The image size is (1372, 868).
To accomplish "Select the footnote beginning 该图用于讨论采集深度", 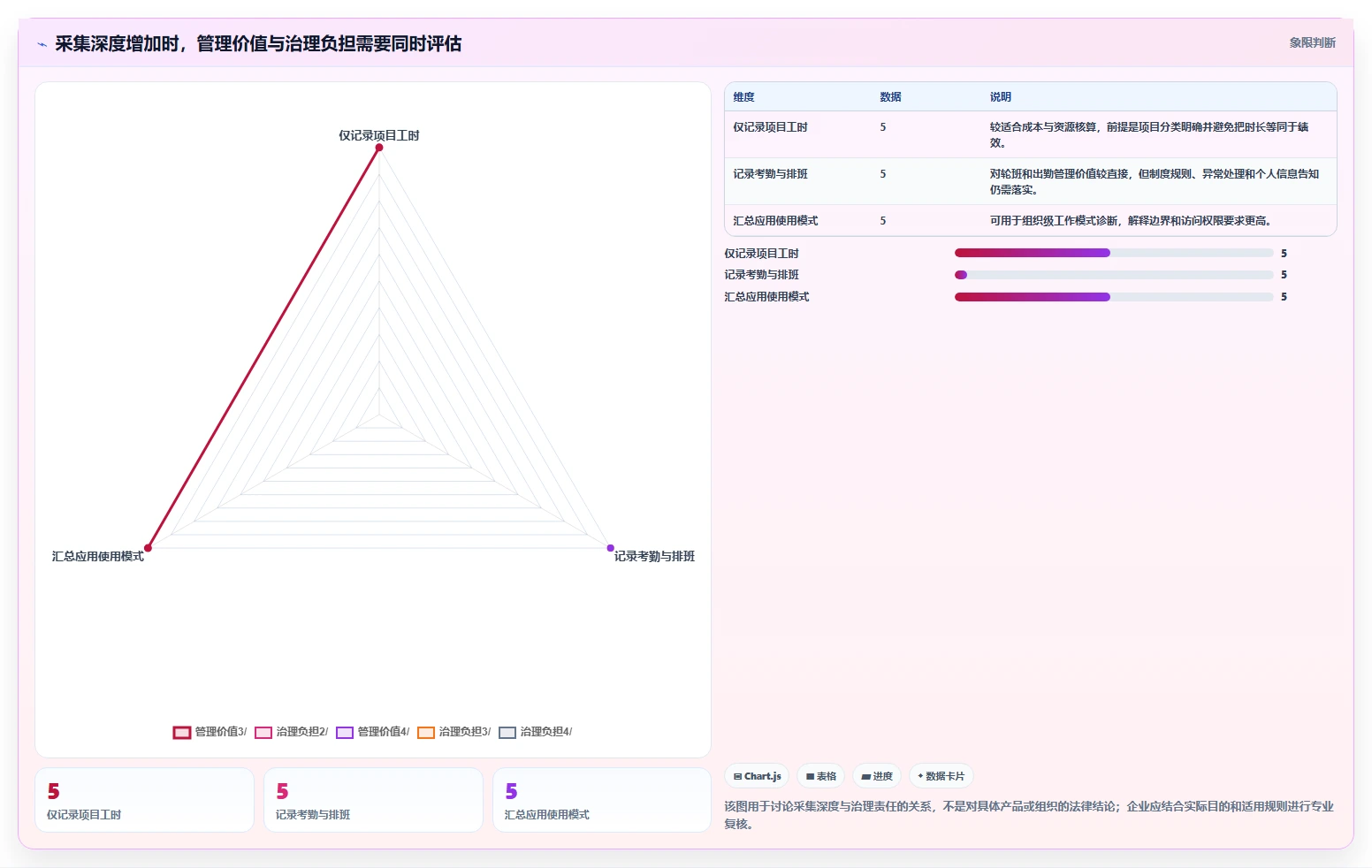I will pyautogui.click(x=1029, y=815).
